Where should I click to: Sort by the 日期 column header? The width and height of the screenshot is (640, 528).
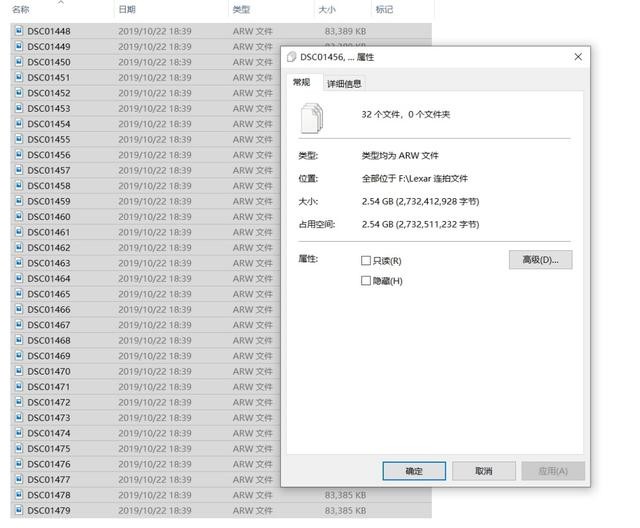[127, 9]
